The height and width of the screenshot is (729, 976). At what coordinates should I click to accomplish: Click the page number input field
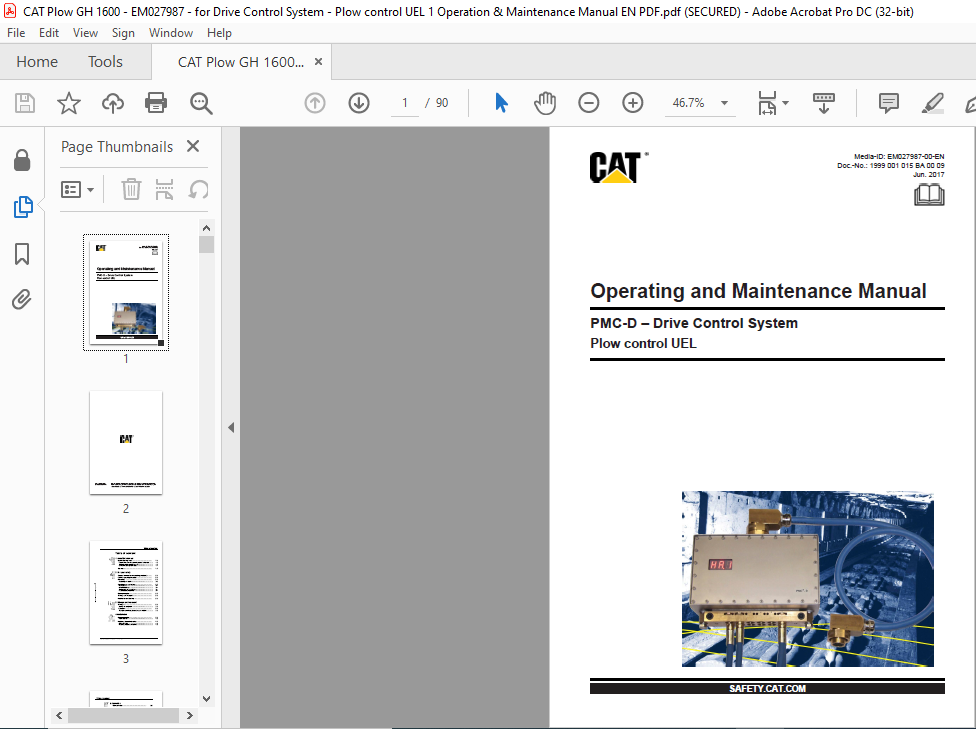tap(405, 103)
